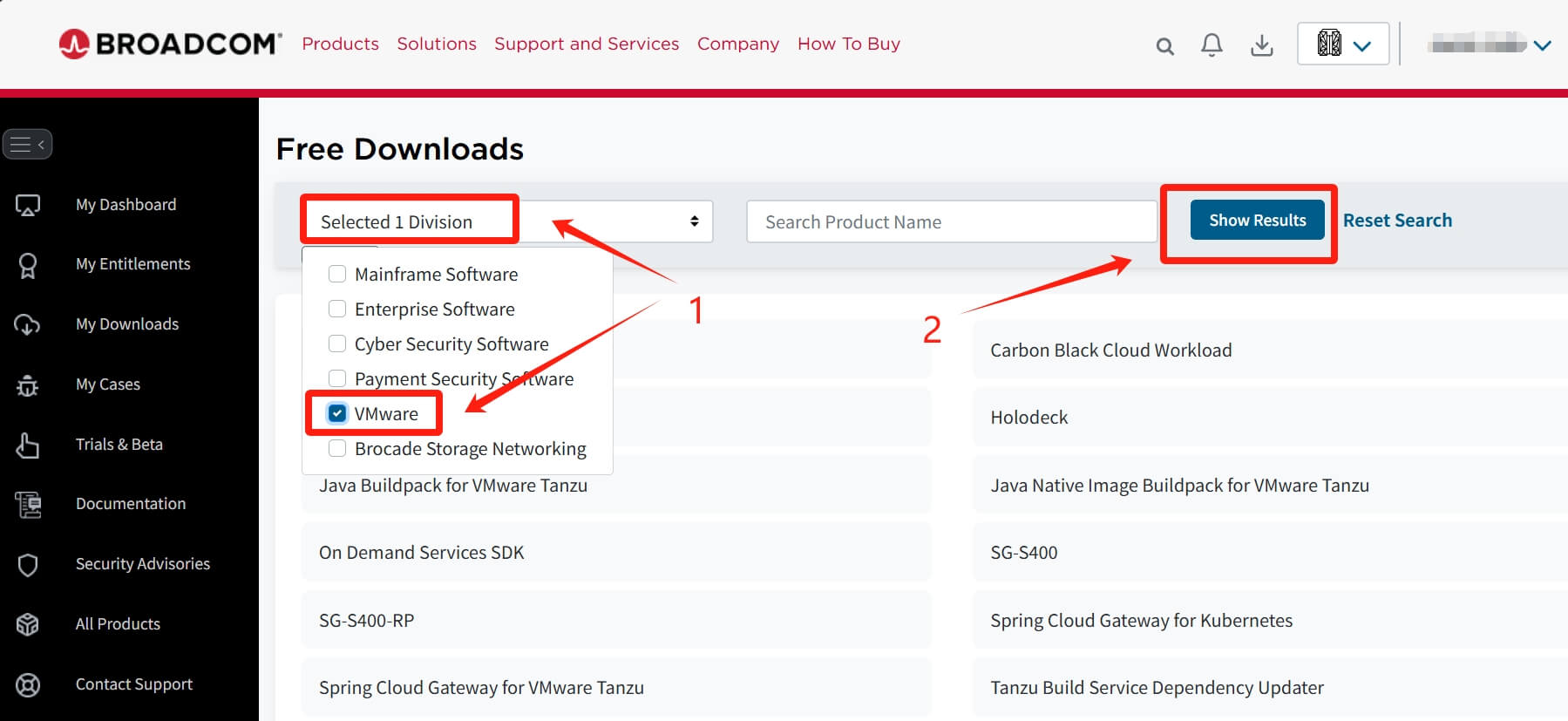Select Contact Support
The height and width of the screenshot is (721, 1568).
134,684
